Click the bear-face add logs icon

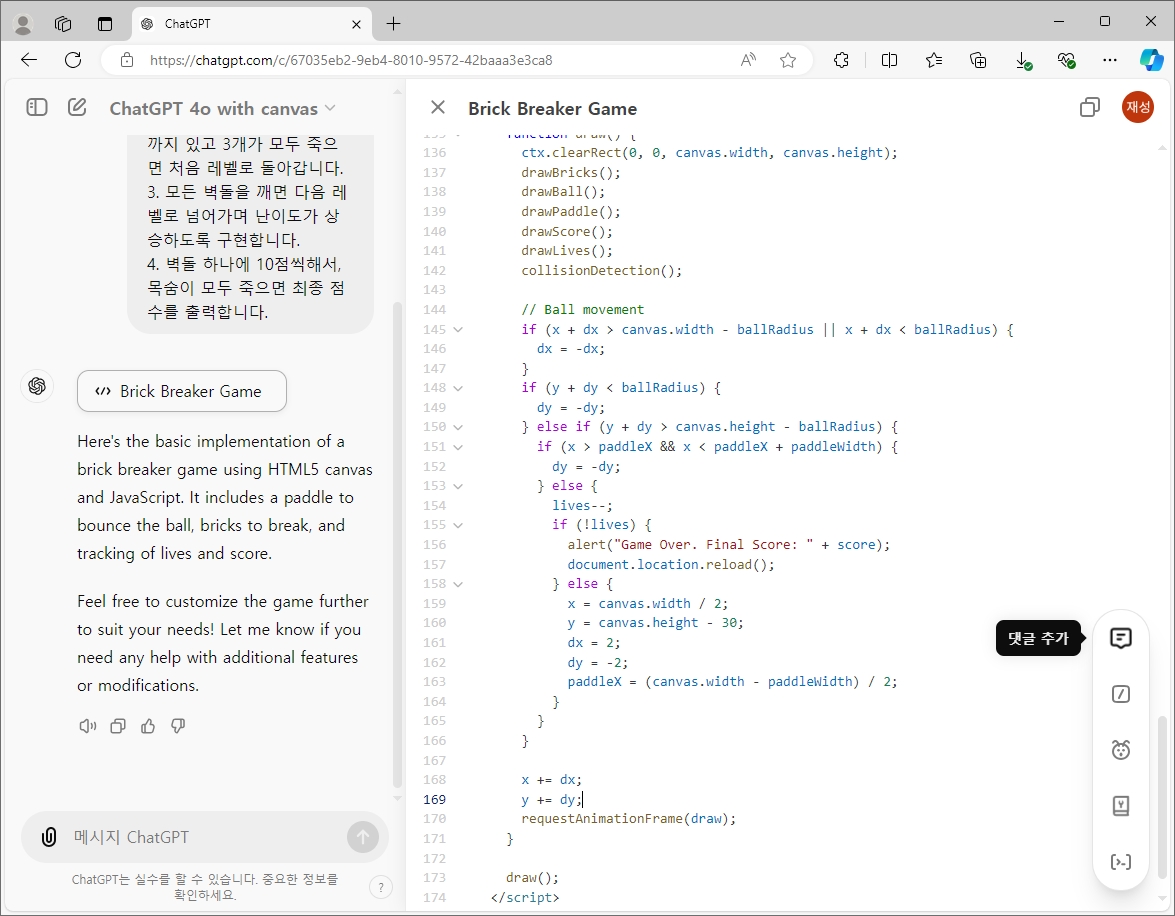pyautogui.click(x=1120, y=750)
